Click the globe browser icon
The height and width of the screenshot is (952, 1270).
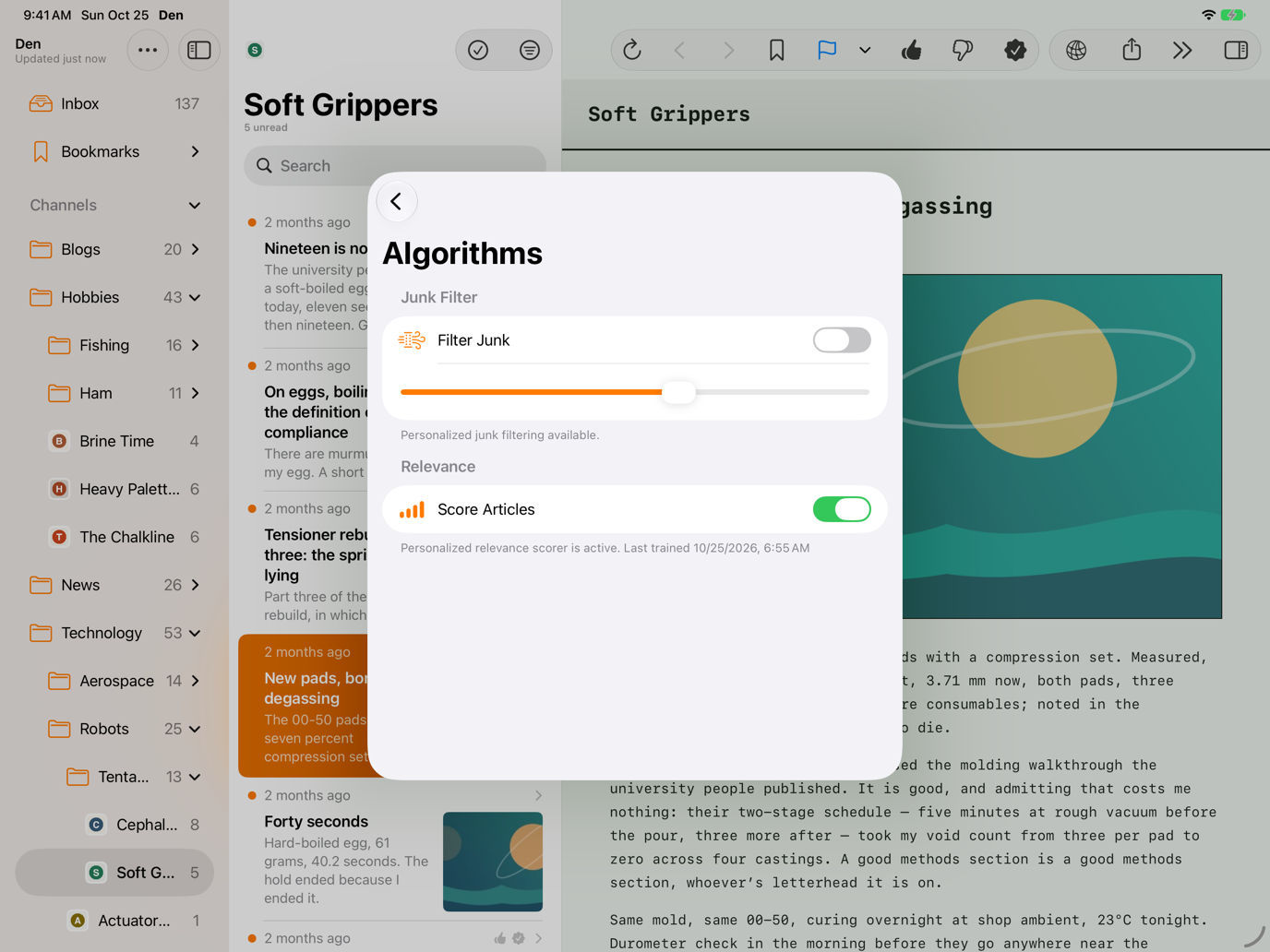click(x=1076, y=50)
